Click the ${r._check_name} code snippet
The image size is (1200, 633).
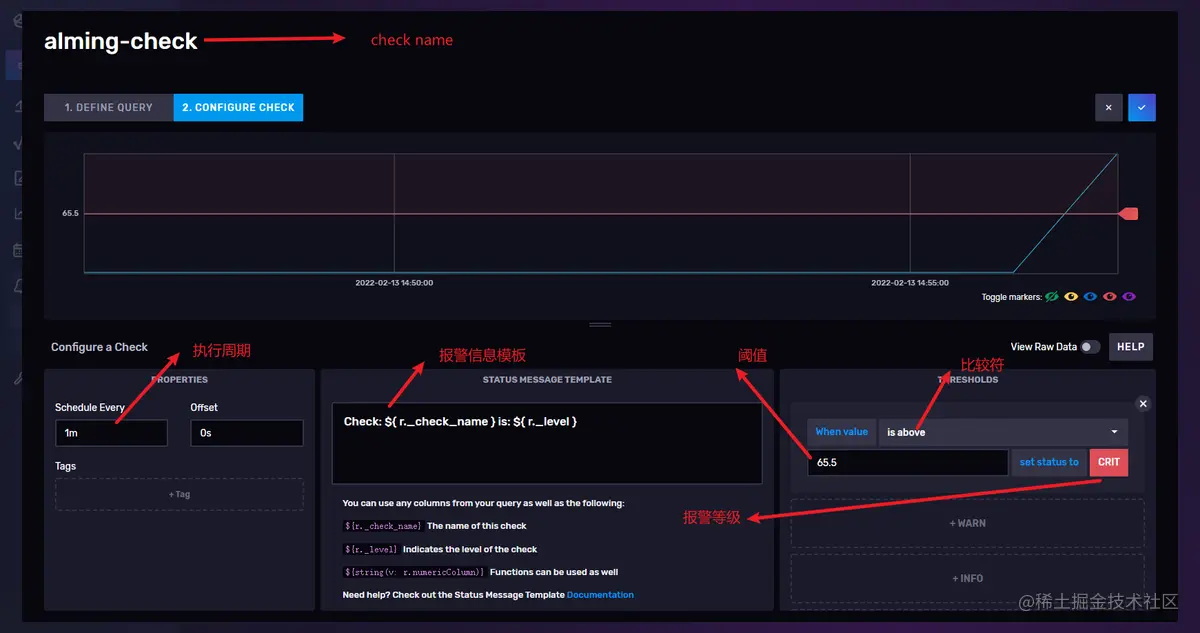(x=383, y=526)
